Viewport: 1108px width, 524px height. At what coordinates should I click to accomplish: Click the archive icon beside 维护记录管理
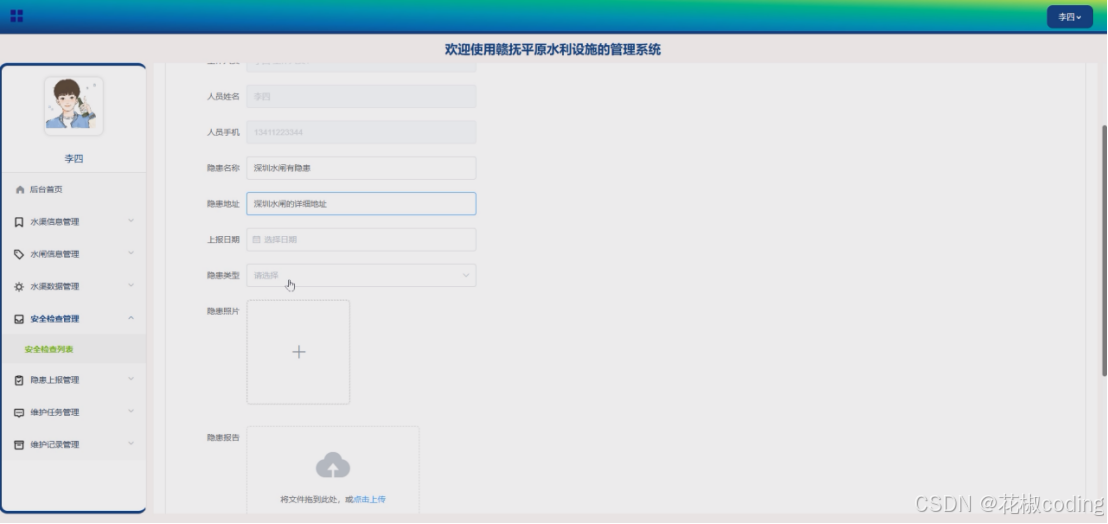point(19,445)
